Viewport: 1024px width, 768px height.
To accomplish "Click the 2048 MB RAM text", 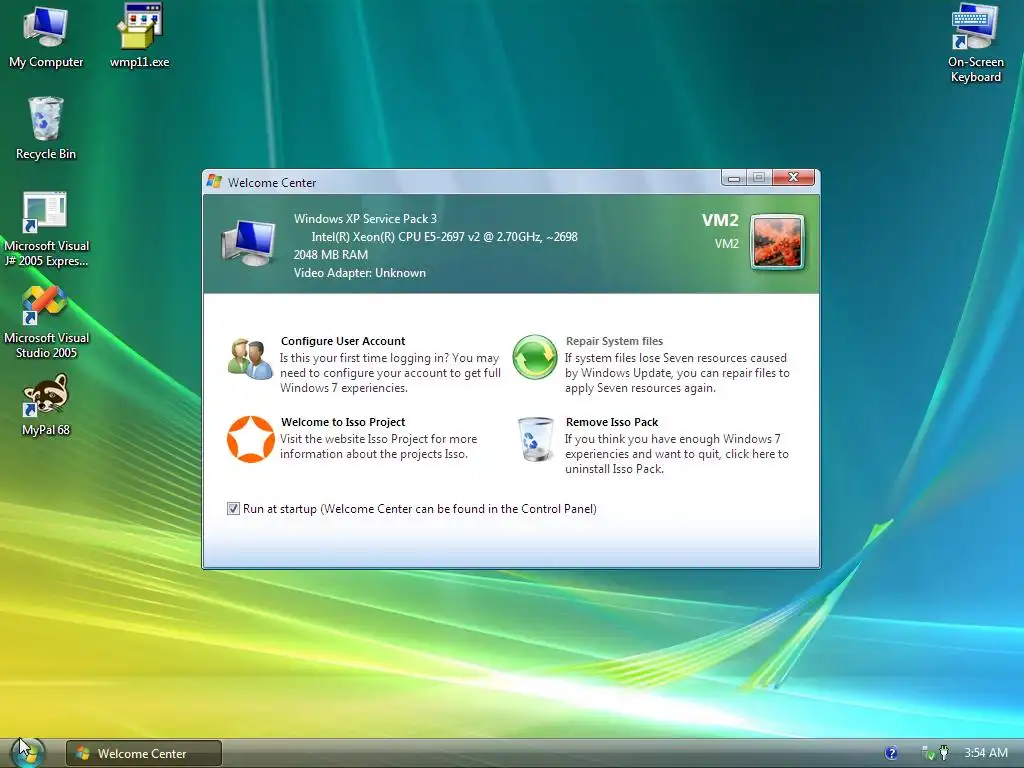I will pyautogui.click(x=330, y=255).
